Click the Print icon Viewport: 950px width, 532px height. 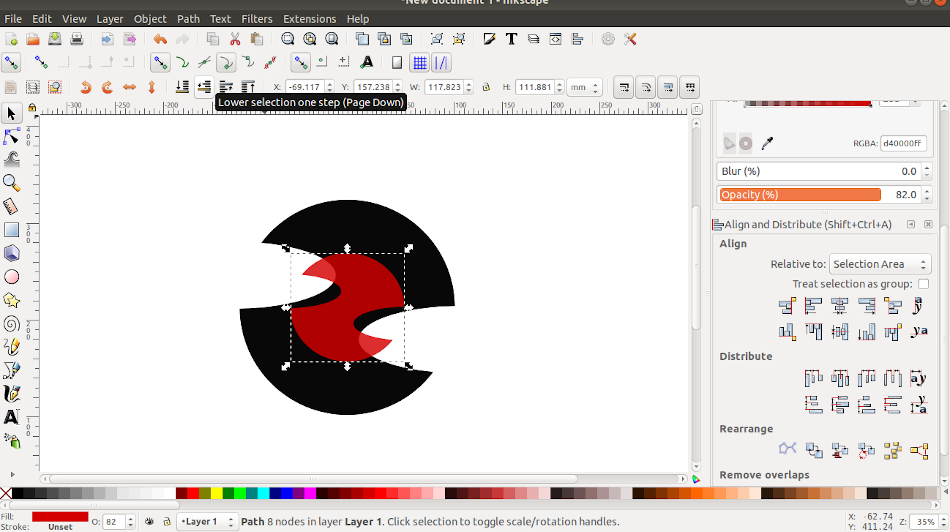76,39
